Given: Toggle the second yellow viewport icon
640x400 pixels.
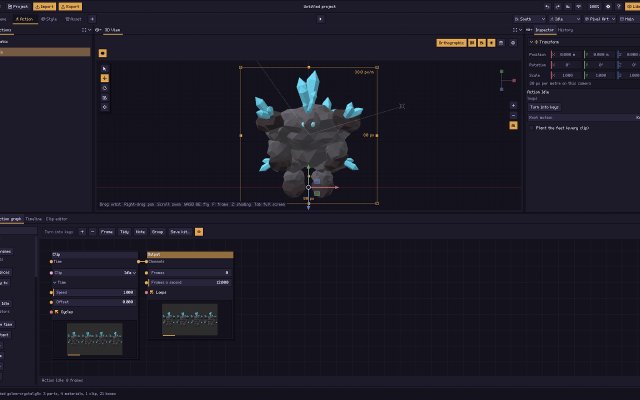Looking at the screenshot, I should tap(482, 43).
